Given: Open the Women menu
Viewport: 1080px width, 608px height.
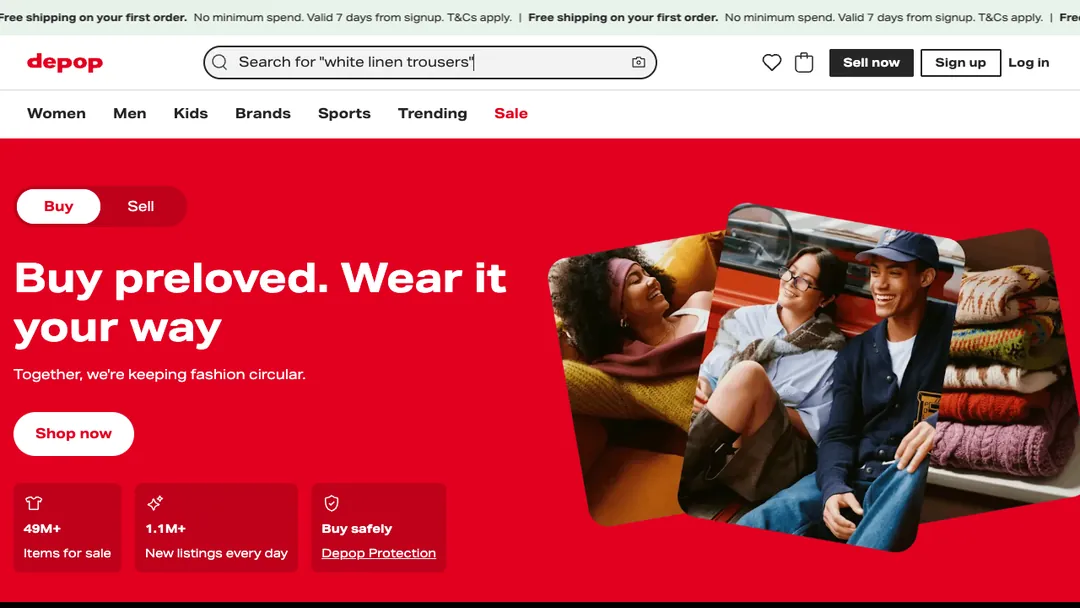Looking at the screenshot, I should pyautogui.click(x=56, y=114).
